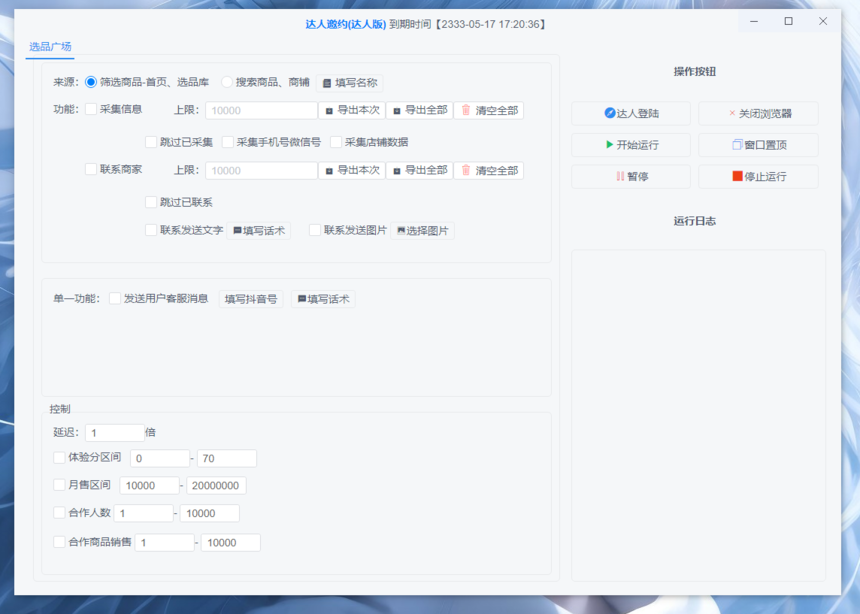Open the 填写名称 button
The height and width of the screenshot is (614, 860).
pyautogui.click(x=349, y=83)
